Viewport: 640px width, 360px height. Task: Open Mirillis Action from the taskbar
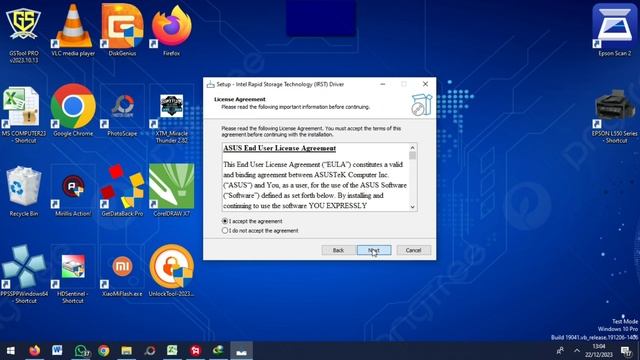(196, 351)
